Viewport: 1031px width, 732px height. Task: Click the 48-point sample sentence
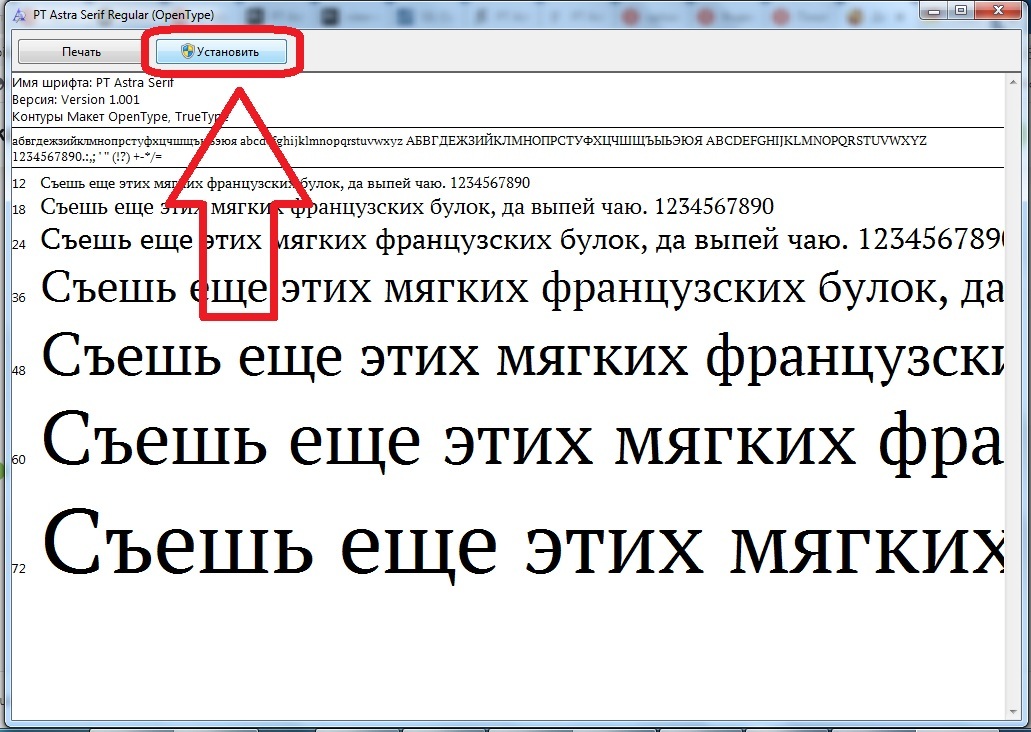coord(522,356)
